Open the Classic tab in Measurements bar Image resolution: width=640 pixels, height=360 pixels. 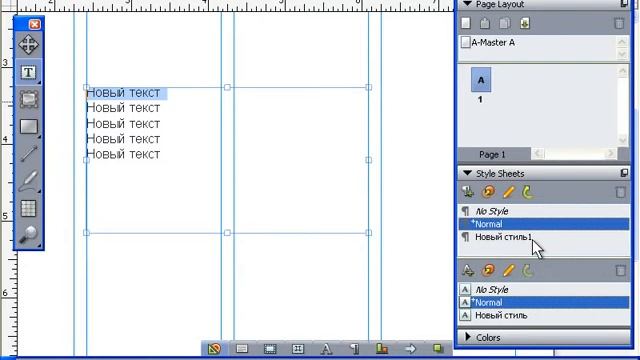click(215, 349)
